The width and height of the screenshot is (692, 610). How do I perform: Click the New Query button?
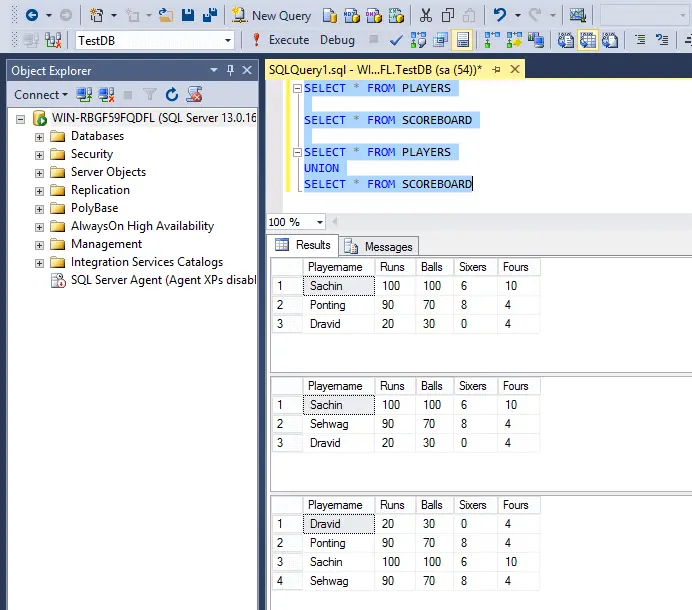pos(272,16)
